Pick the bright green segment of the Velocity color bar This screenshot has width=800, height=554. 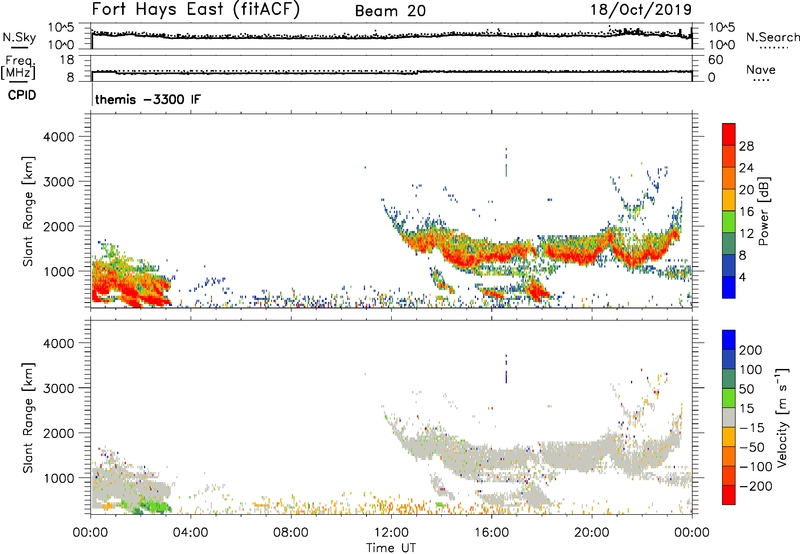(729, 398)
